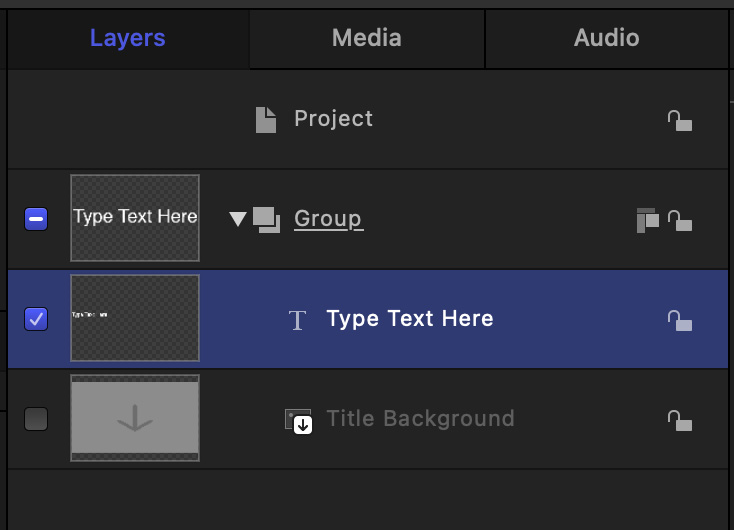The width and height of the screenshot is (734, 530).
Task: Uncheck the Type Text Here layer checkbox
Action: (36, 319)
